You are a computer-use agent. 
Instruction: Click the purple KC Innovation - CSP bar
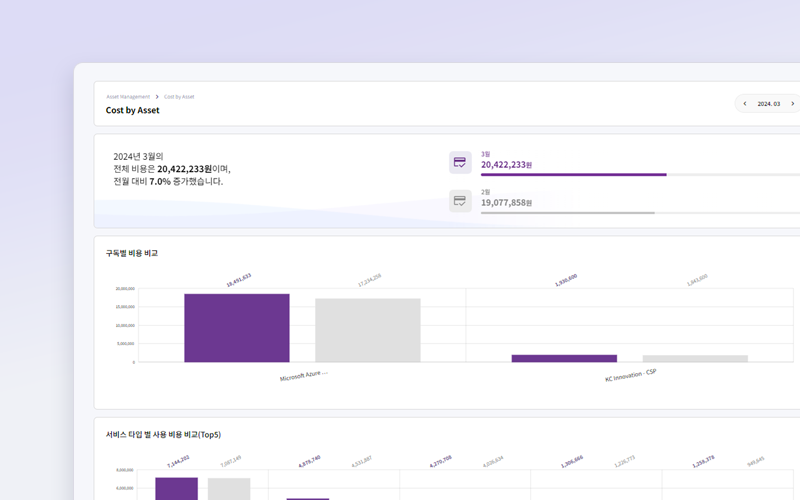[564, 359]
